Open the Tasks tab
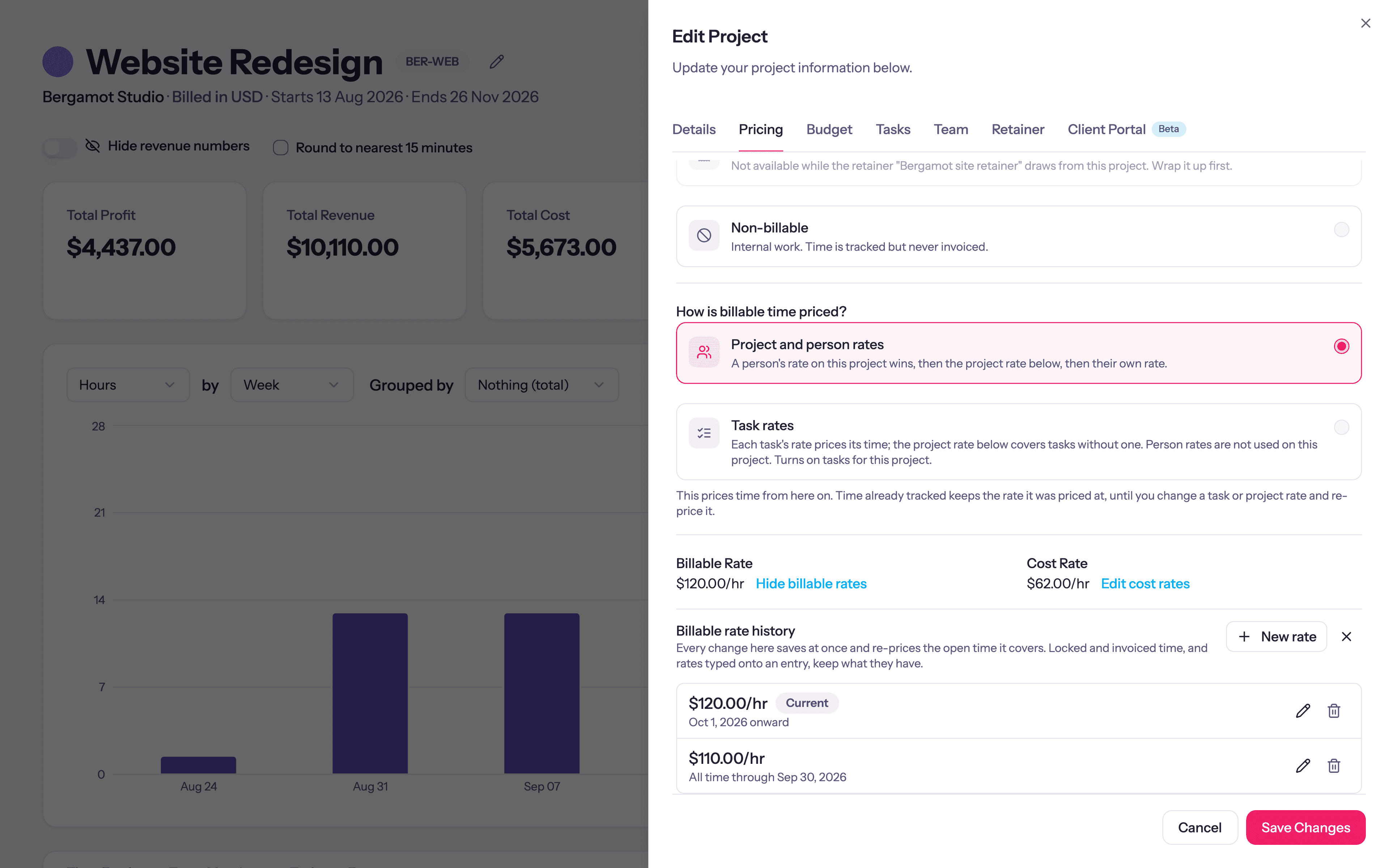 pyautogui.click(x=892, y=129)
